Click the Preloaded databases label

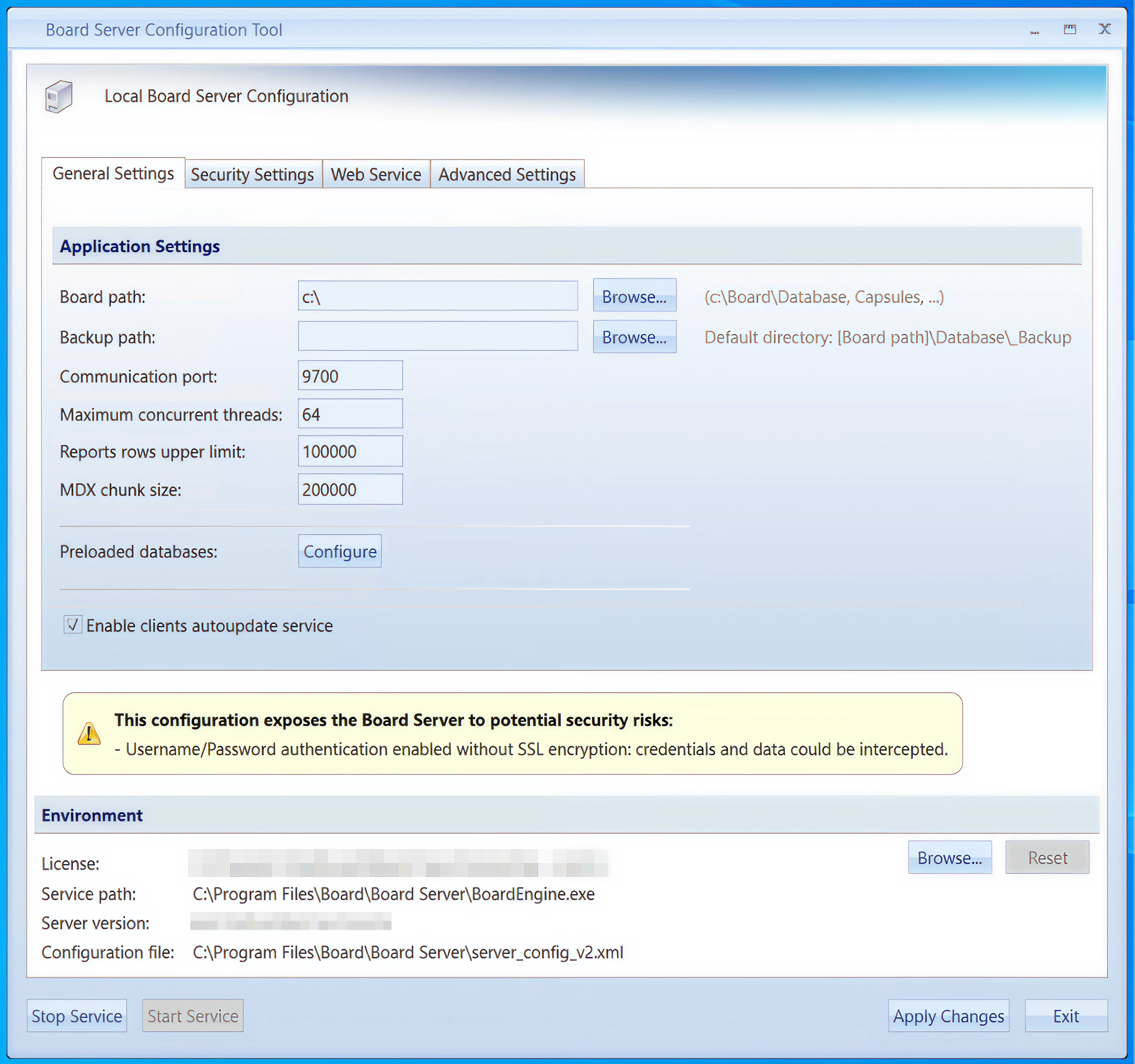(x=139, y=552)
